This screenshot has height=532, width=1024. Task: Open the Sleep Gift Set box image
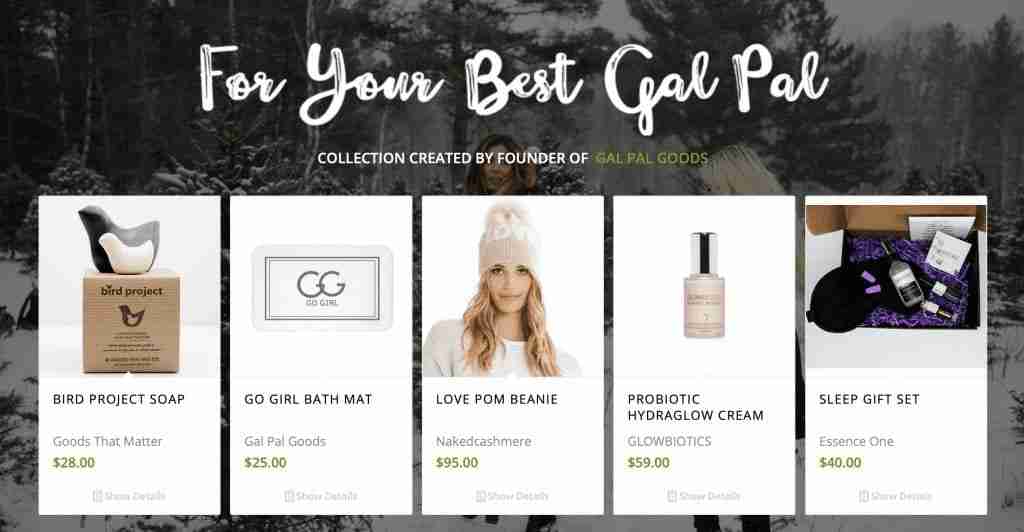pos(896,282)
